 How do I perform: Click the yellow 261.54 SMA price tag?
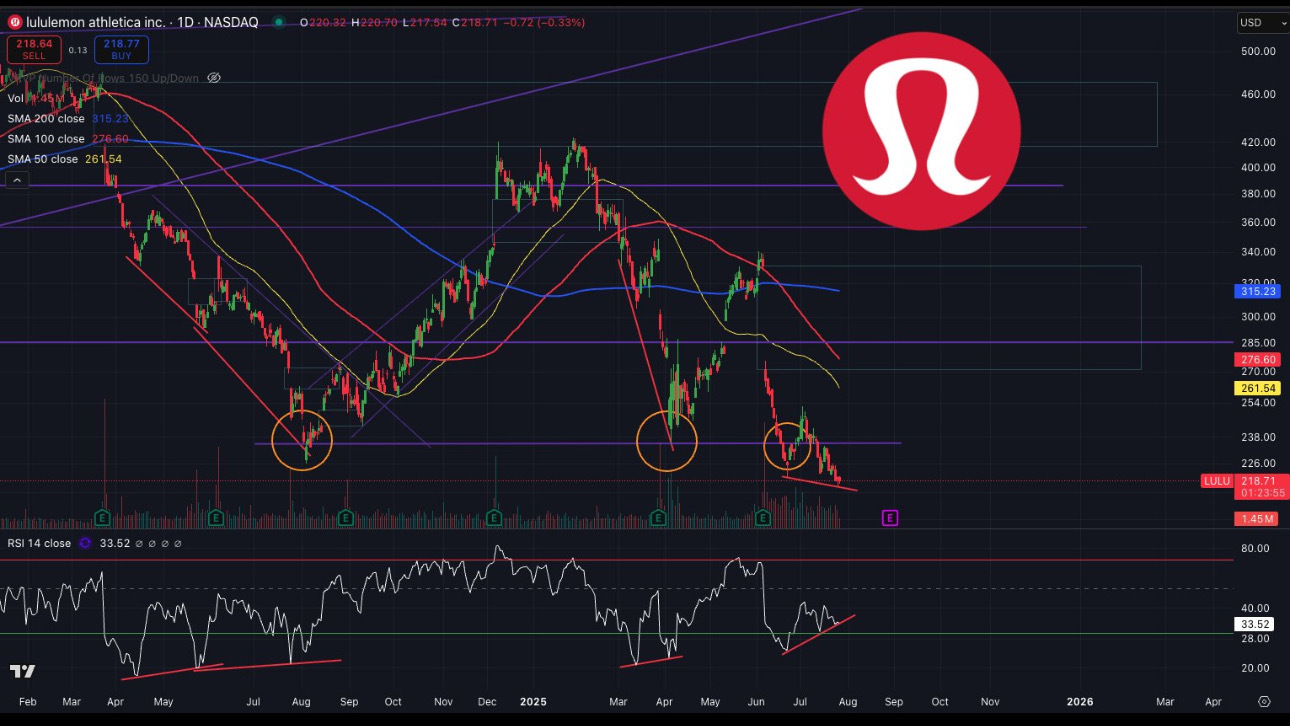1259,387
